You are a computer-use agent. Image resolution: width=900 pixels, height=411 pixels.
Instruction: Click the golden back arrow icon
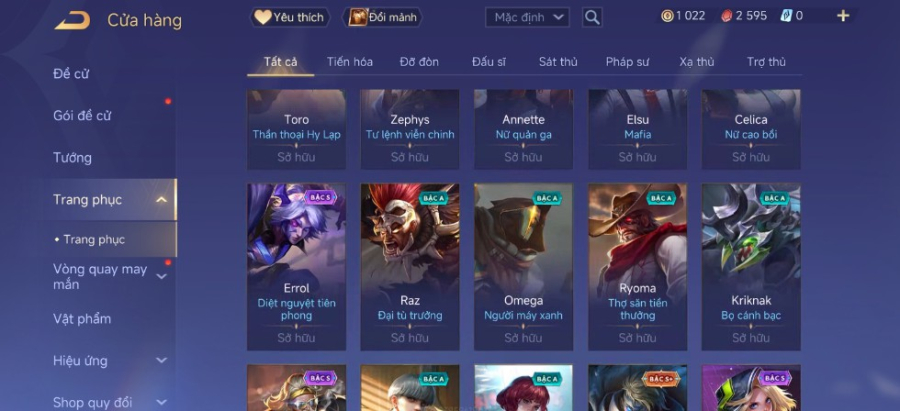[72, 21]
